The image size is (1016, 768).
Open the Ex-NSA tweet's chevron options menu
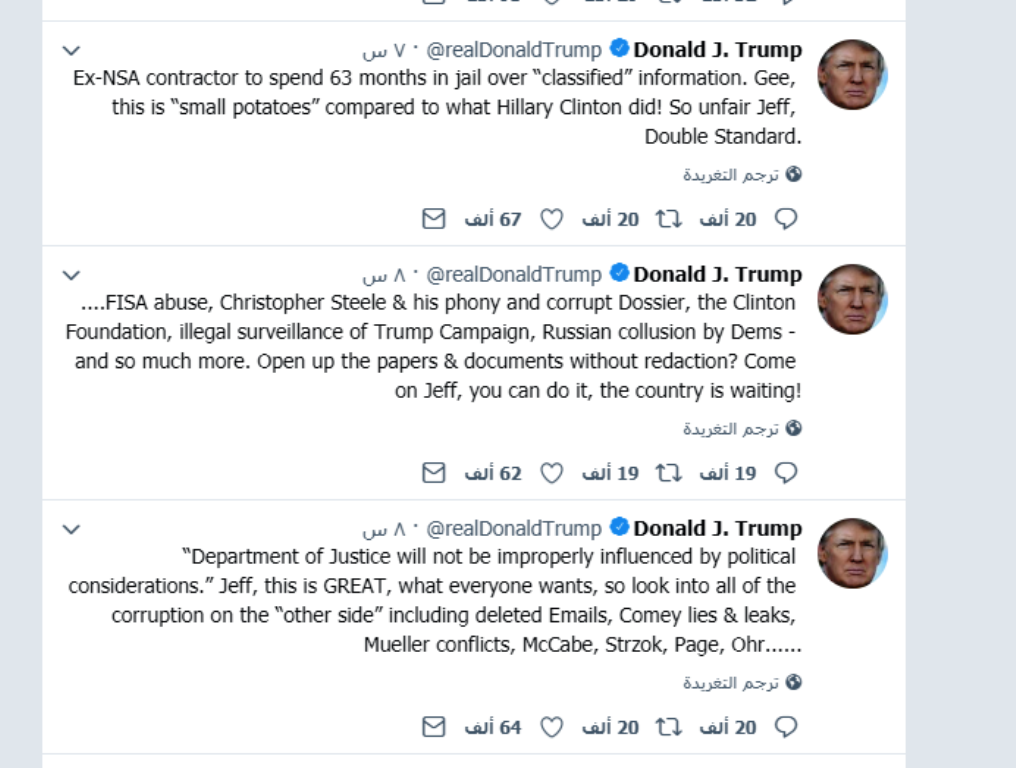coord(71,50)
